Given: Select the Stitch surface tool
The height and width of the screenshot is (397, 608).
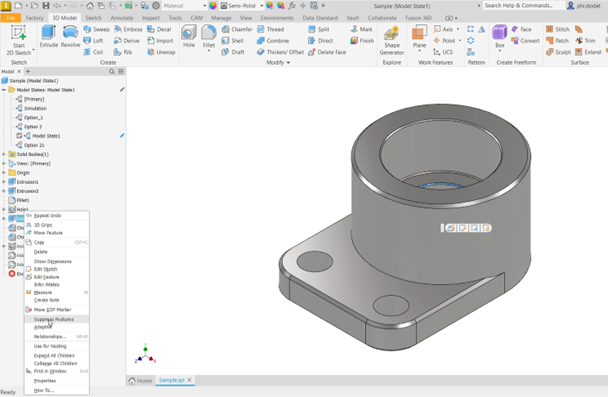Looking at the screenshot, I should (558, 29).
